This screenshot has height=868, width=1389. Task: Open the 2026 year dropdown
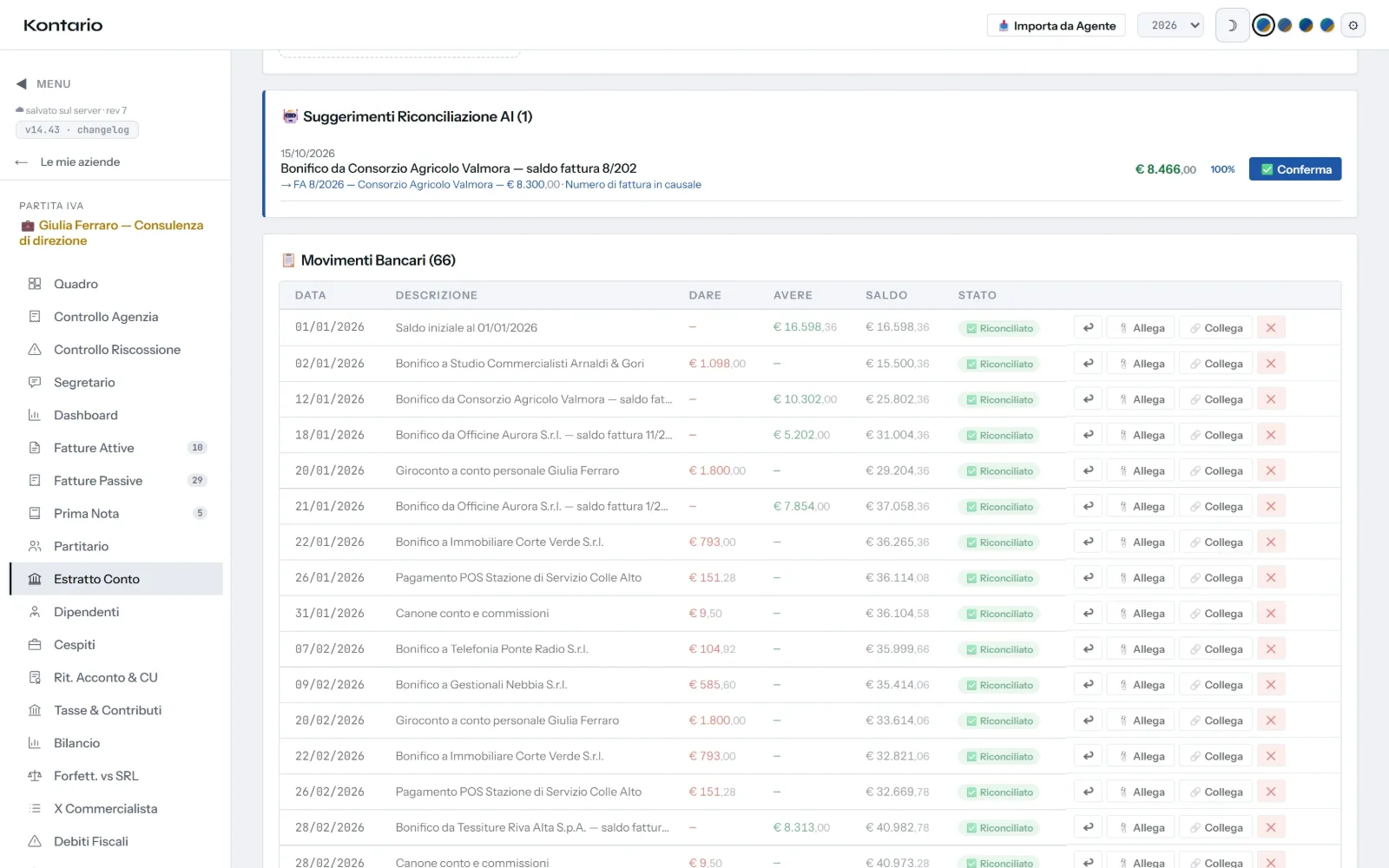click(x=1170, y=25)
